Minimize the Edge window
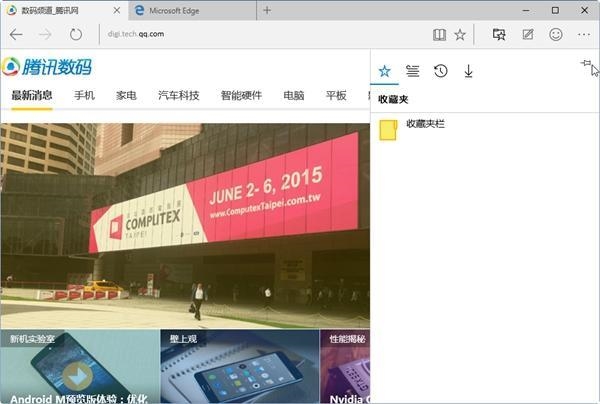 [x=526, y=10]
